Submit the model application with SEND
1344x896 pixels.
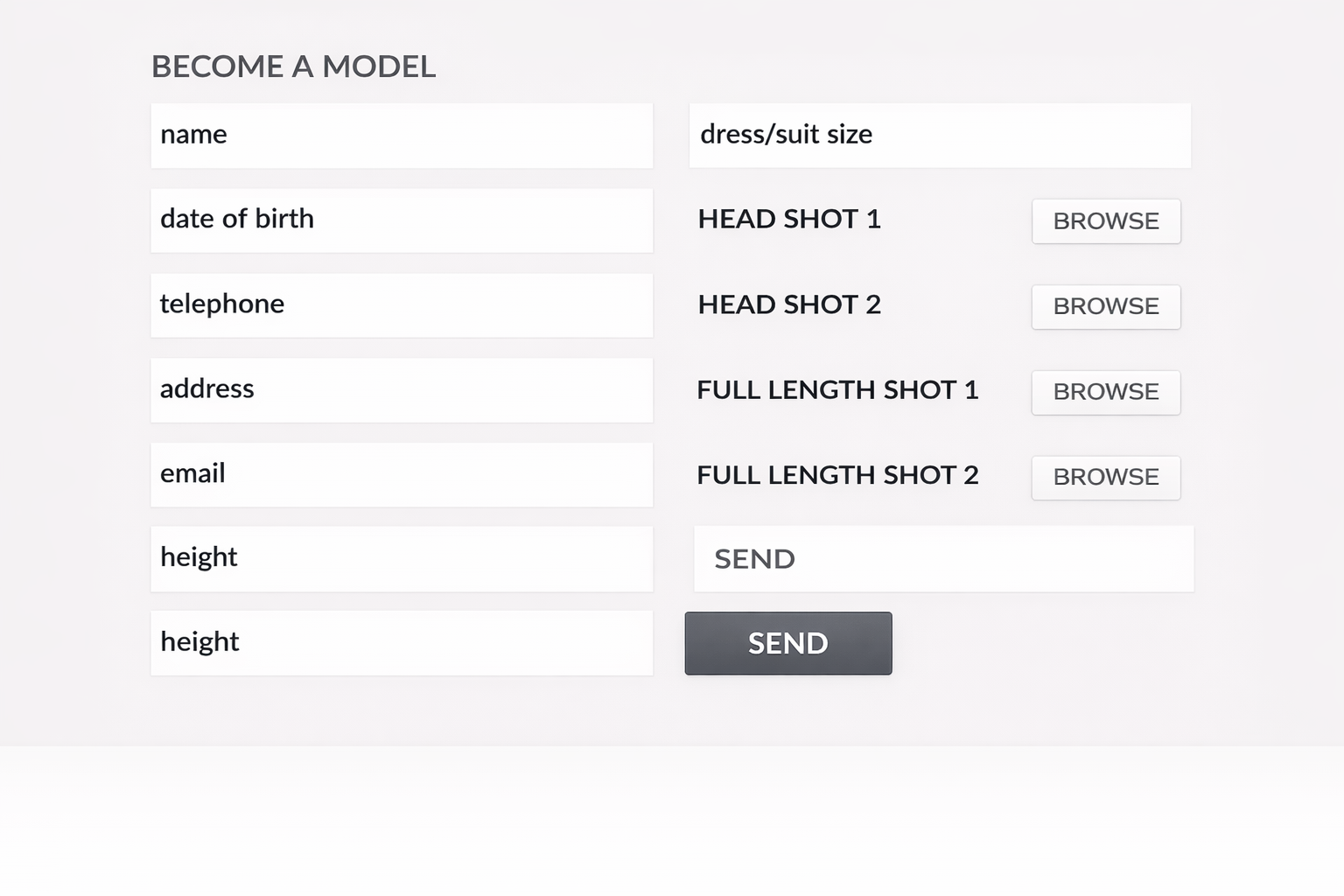point(787,643)
